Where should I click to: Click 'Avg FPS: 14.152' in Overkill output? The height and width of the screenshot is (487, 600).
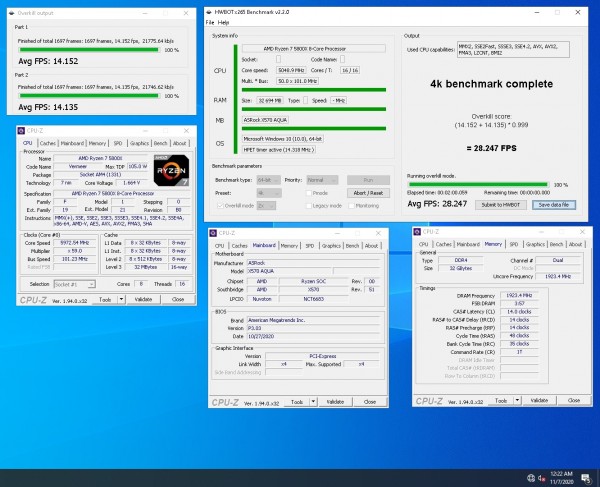pos(48,61)
